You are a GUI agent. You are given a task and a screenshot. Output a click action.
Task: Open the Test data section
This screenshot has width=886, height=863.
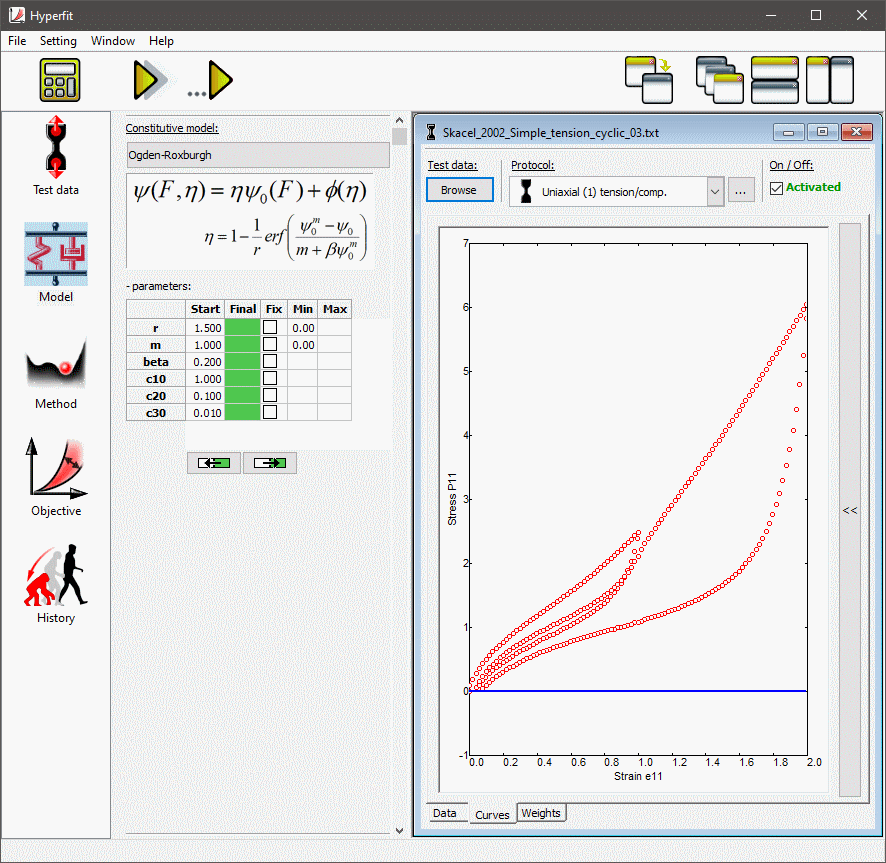[x=56, y=156]
